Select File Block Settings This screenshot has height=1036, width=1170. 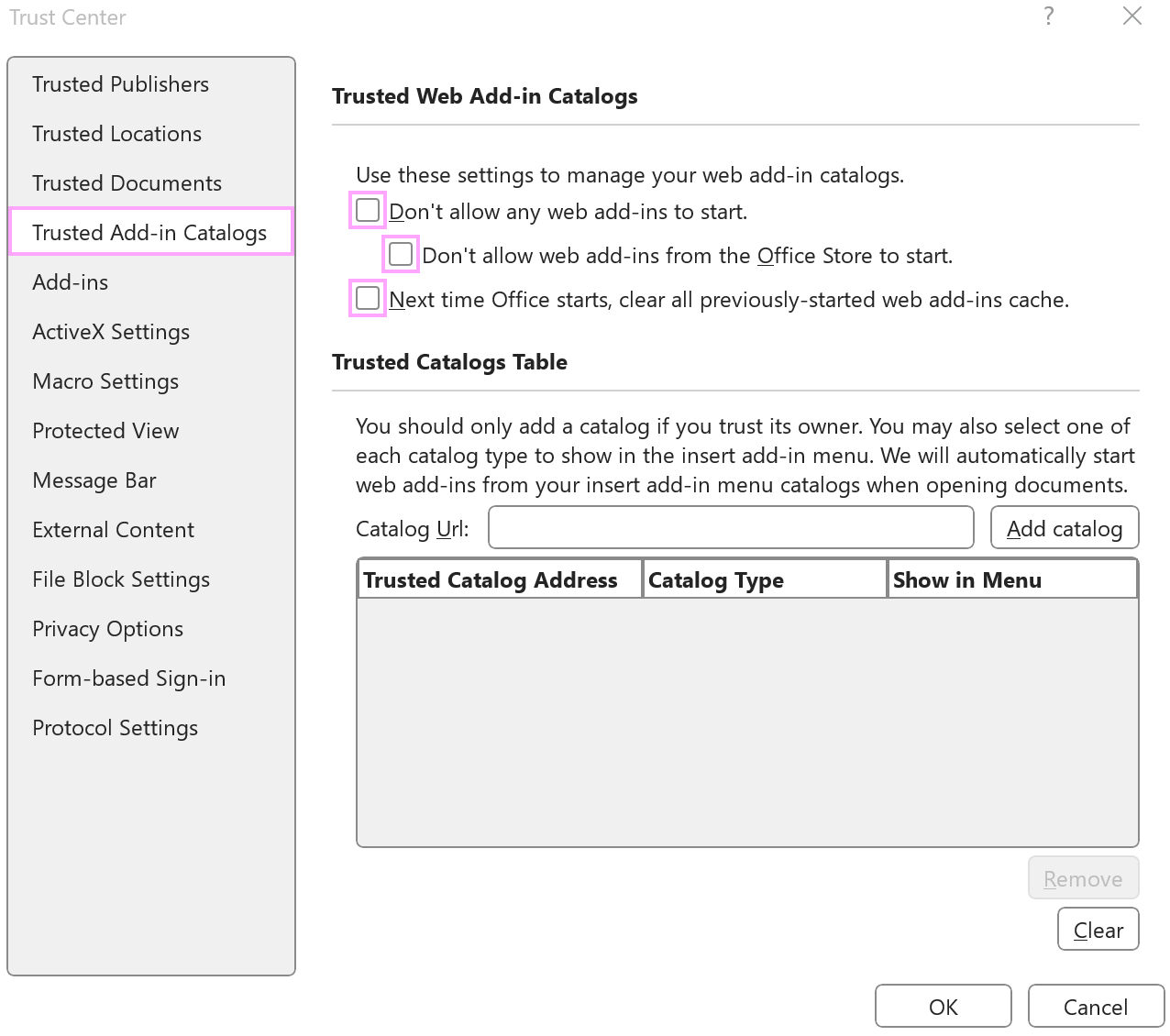pyautogui.click(x=121, y=579)
